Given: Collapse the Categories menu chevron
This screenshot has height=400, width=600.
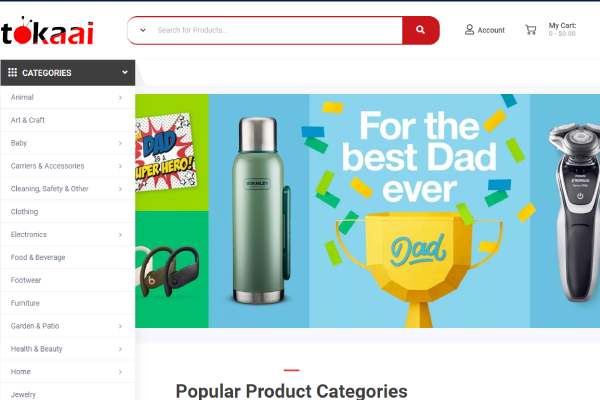Looking at the screenshot, I should (125, 72).
